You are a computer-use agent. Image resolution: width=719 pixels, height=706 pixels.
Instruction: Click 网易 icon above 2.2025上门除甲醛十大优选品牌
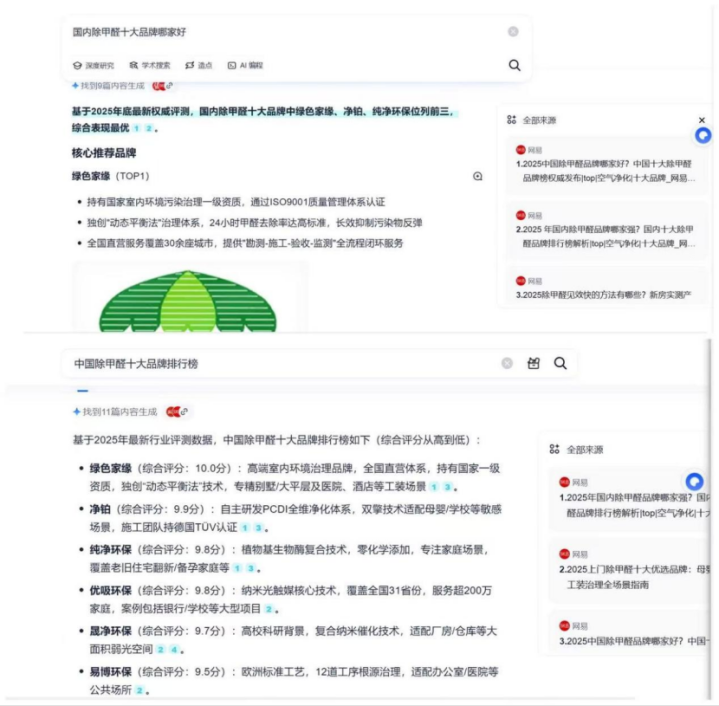564,554
